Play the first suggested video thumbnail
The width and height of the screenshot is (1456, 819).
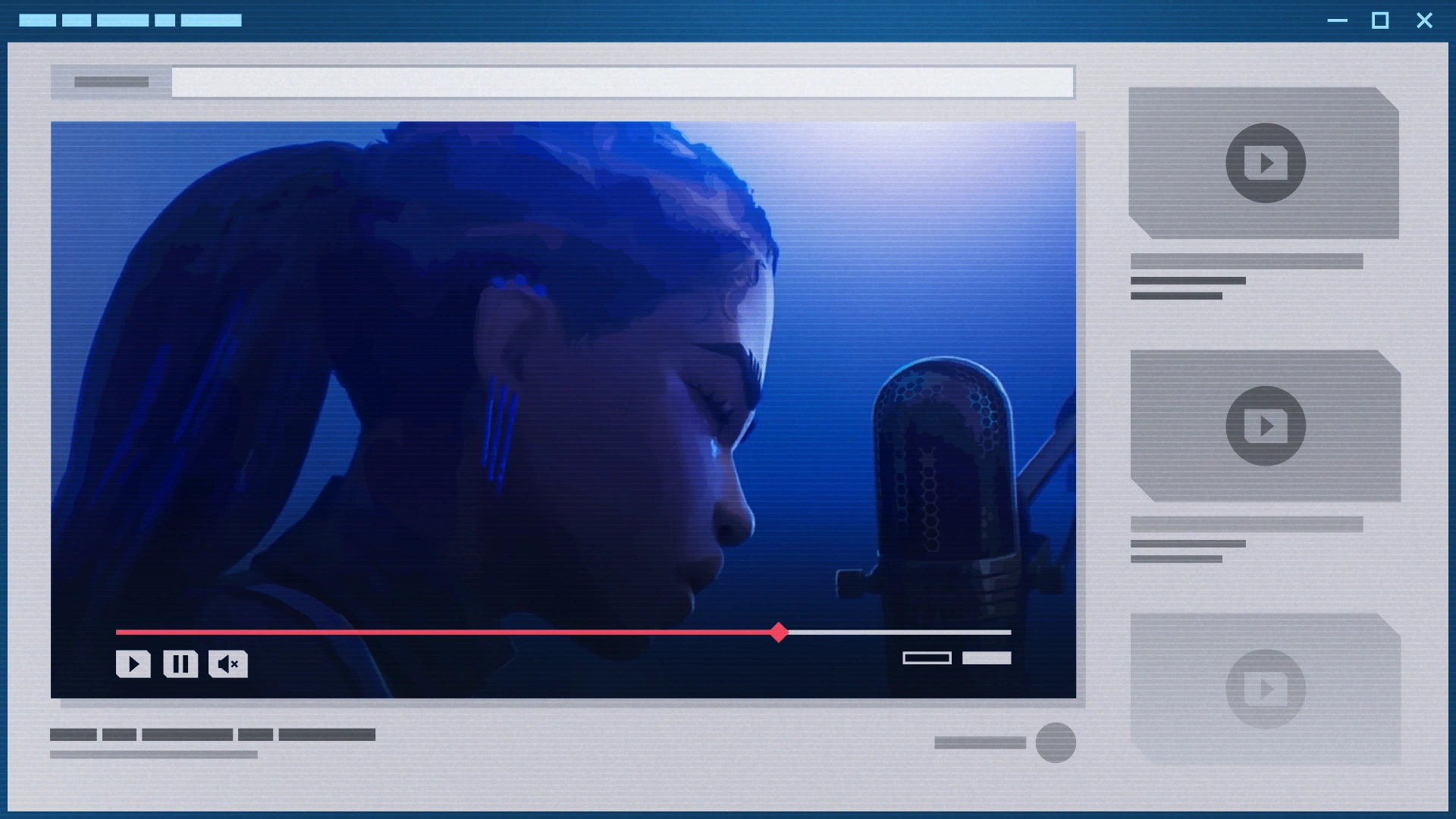click(1265, 162)
